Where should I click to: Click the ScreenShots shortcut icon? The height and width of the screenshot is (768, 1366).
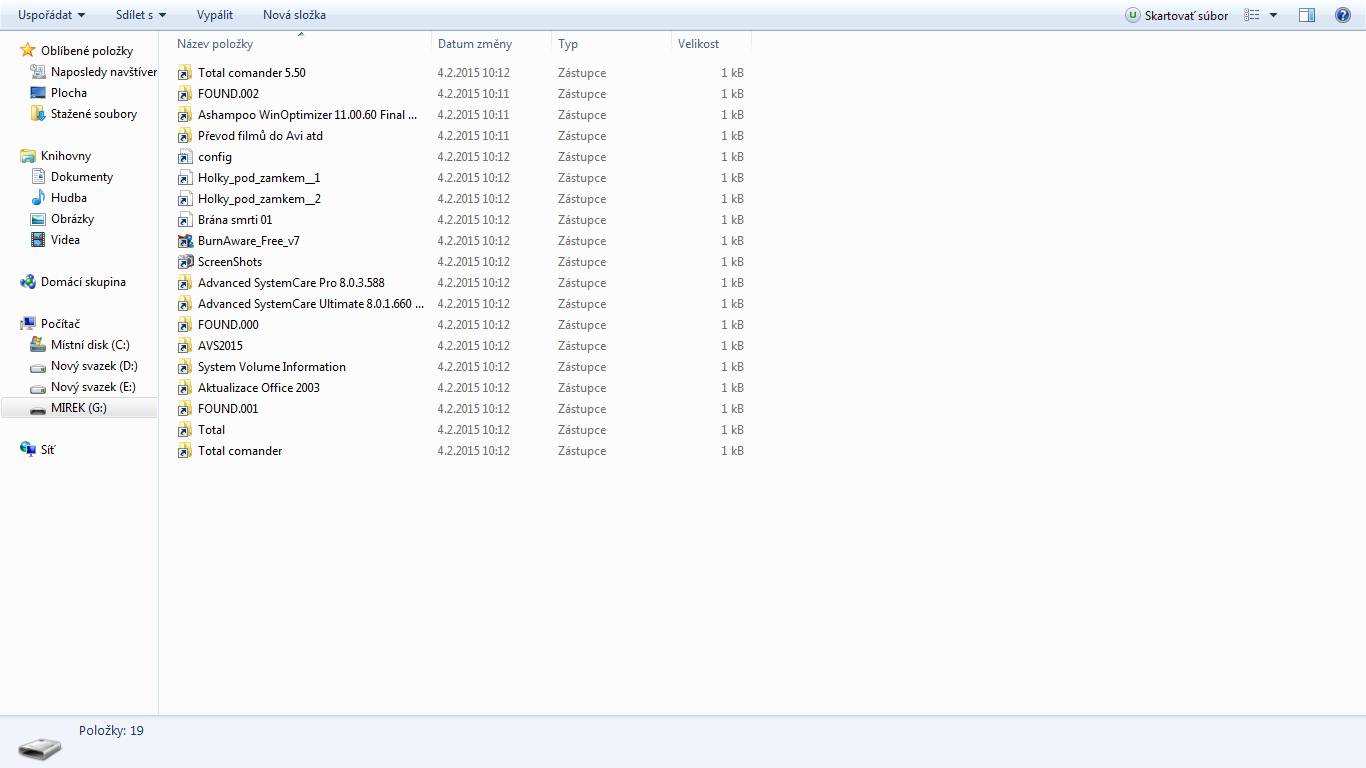184,262
